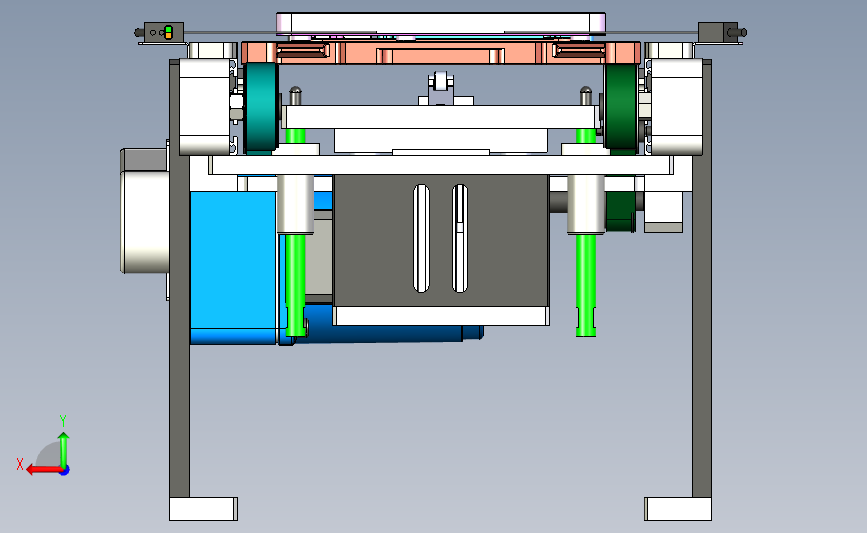Select the dark green roller wheel at upper right
Viewport: 867px width, 533px height.
coord(621,107)
